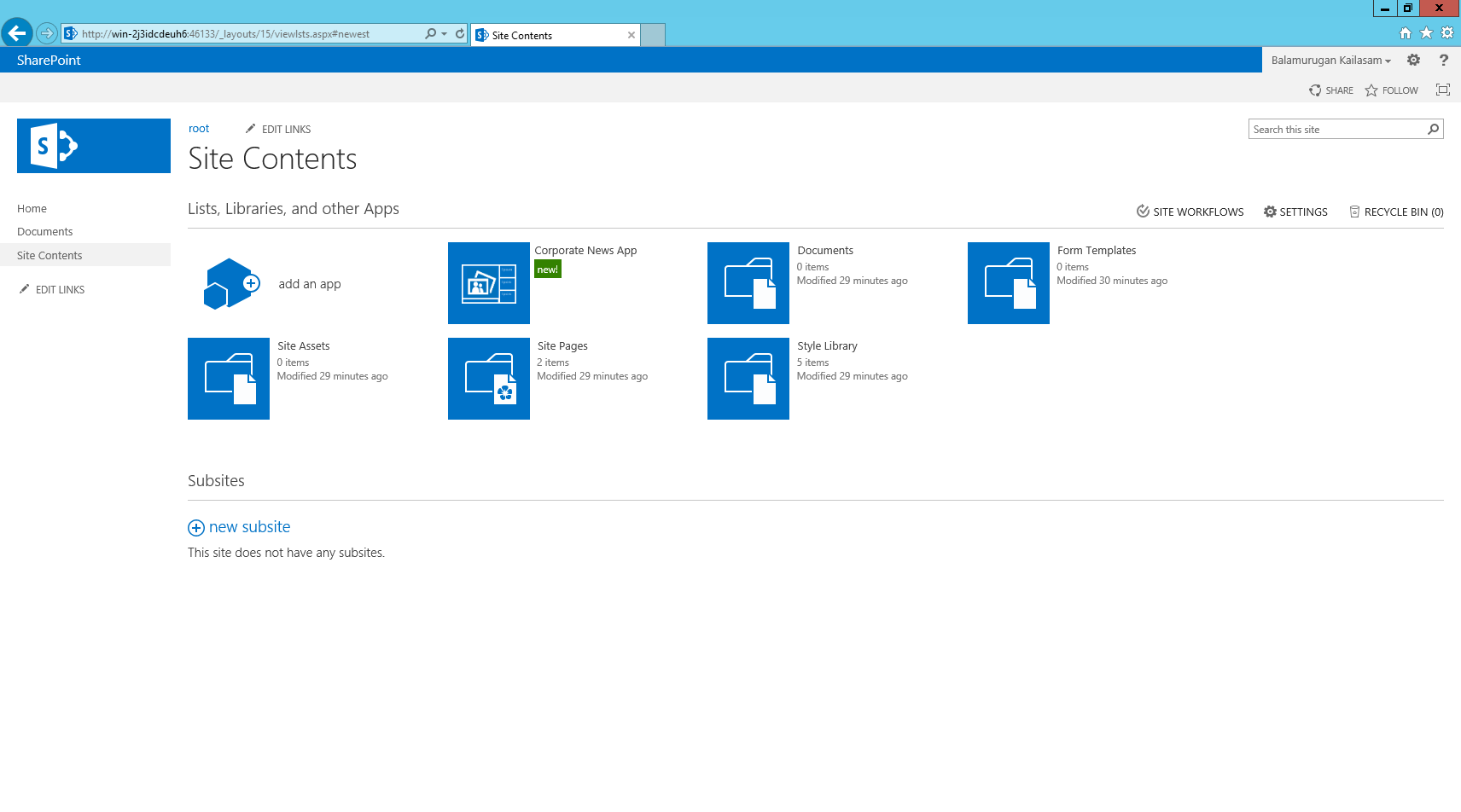Open the Documents library tile icon
This screenshot has width=1461, height=812.
(x=748, y=283)
